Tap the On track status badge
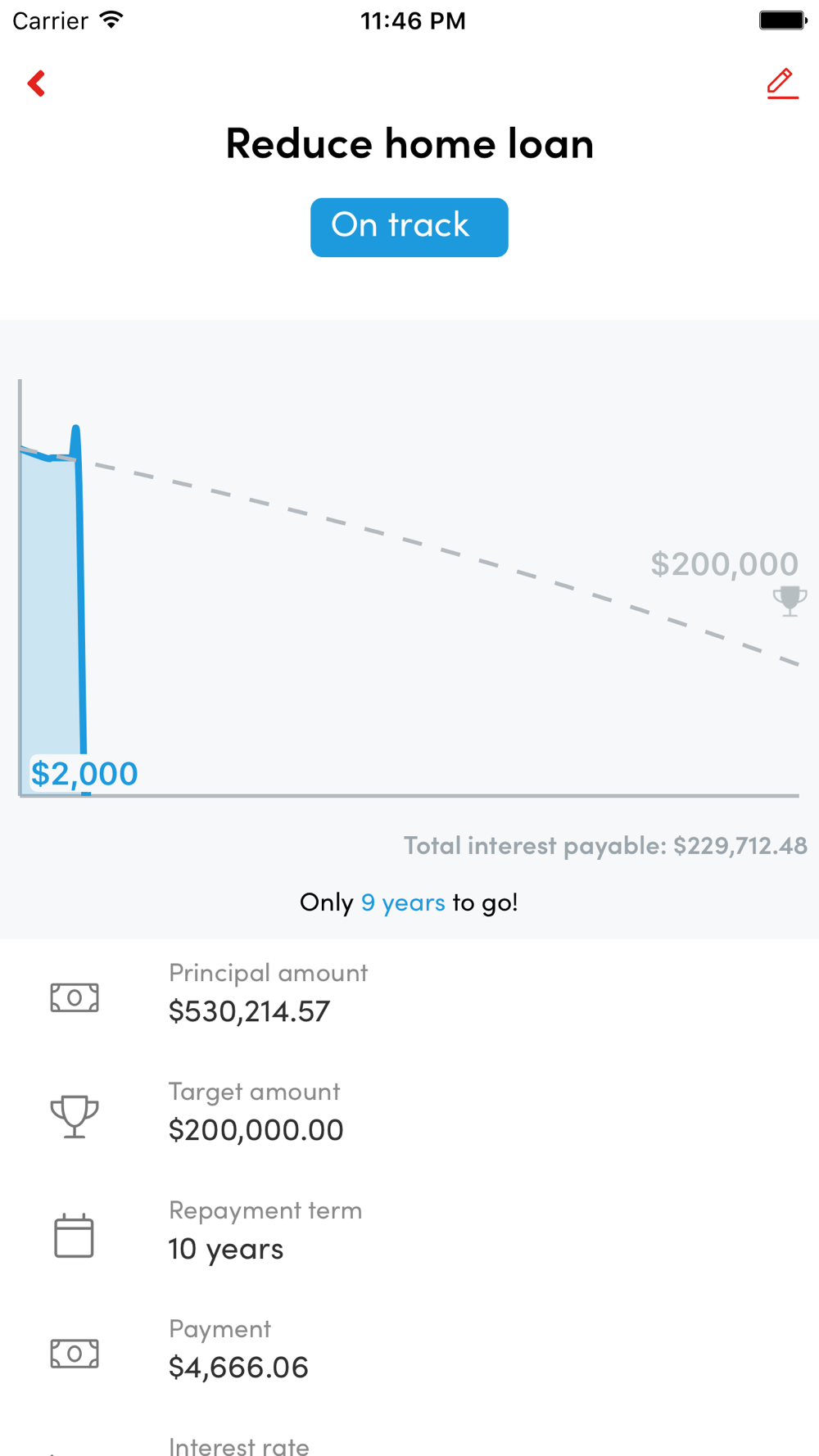 (x=409, y=227)
